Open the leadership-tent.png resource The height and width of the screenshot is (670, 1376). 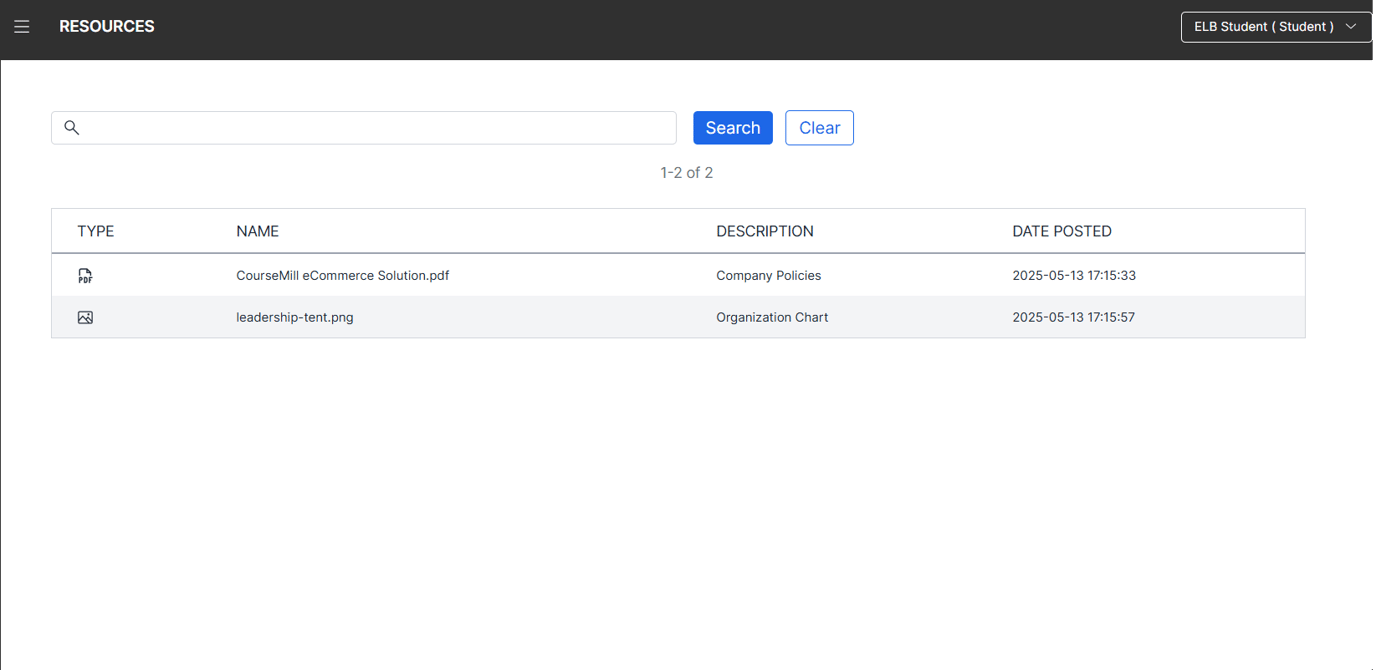click(294, 317)
